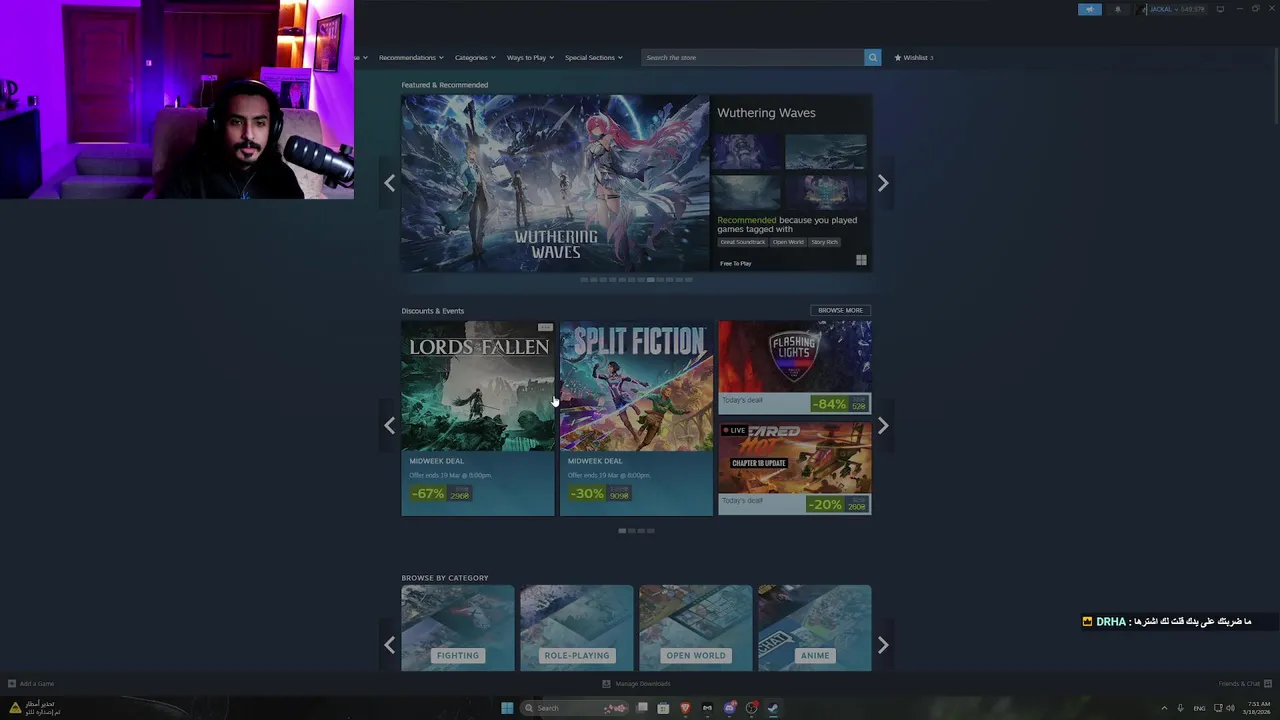Image resolution: width=1280 pixels, height=720 pixels.
Task: Click the BROWSE MORE button
Action: point(840,310)
